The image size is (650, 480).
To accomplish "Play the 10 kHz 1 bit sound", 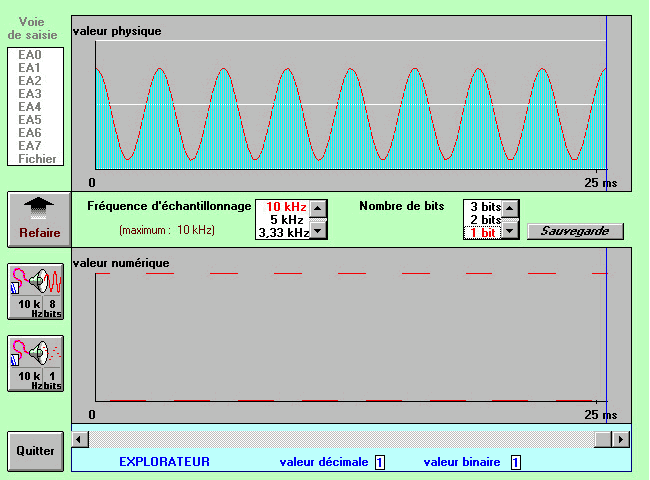I will point(36,364).
